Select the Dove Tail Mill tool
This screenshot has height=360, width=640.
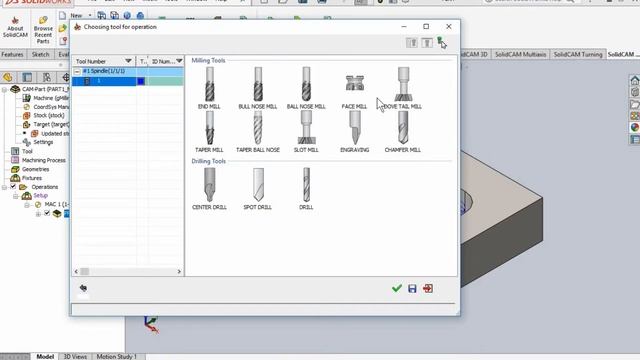click(403, 88)
